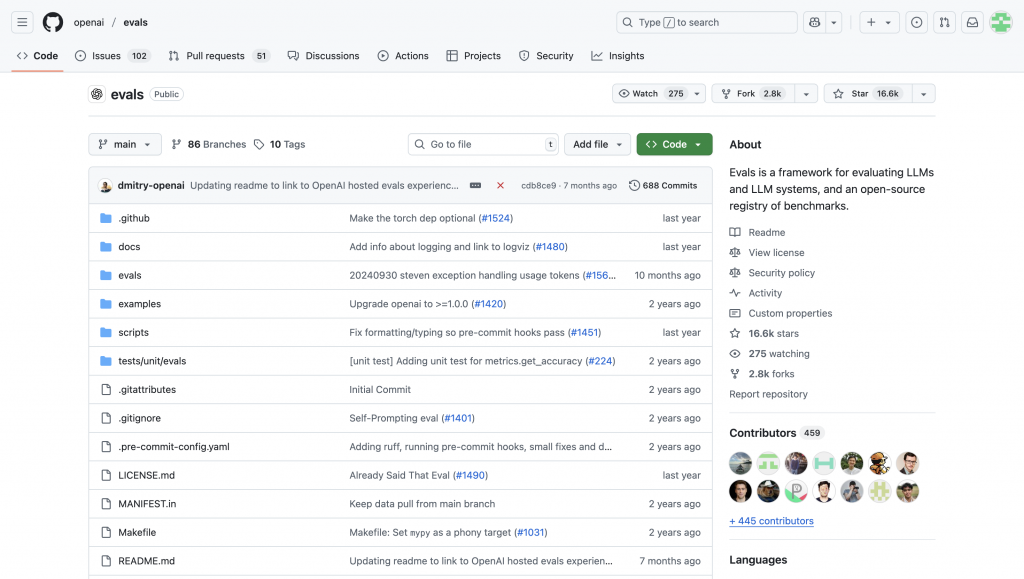Open the Copilot chat icon
Screen dimensions: 1024x579
(x=814, y=22)
